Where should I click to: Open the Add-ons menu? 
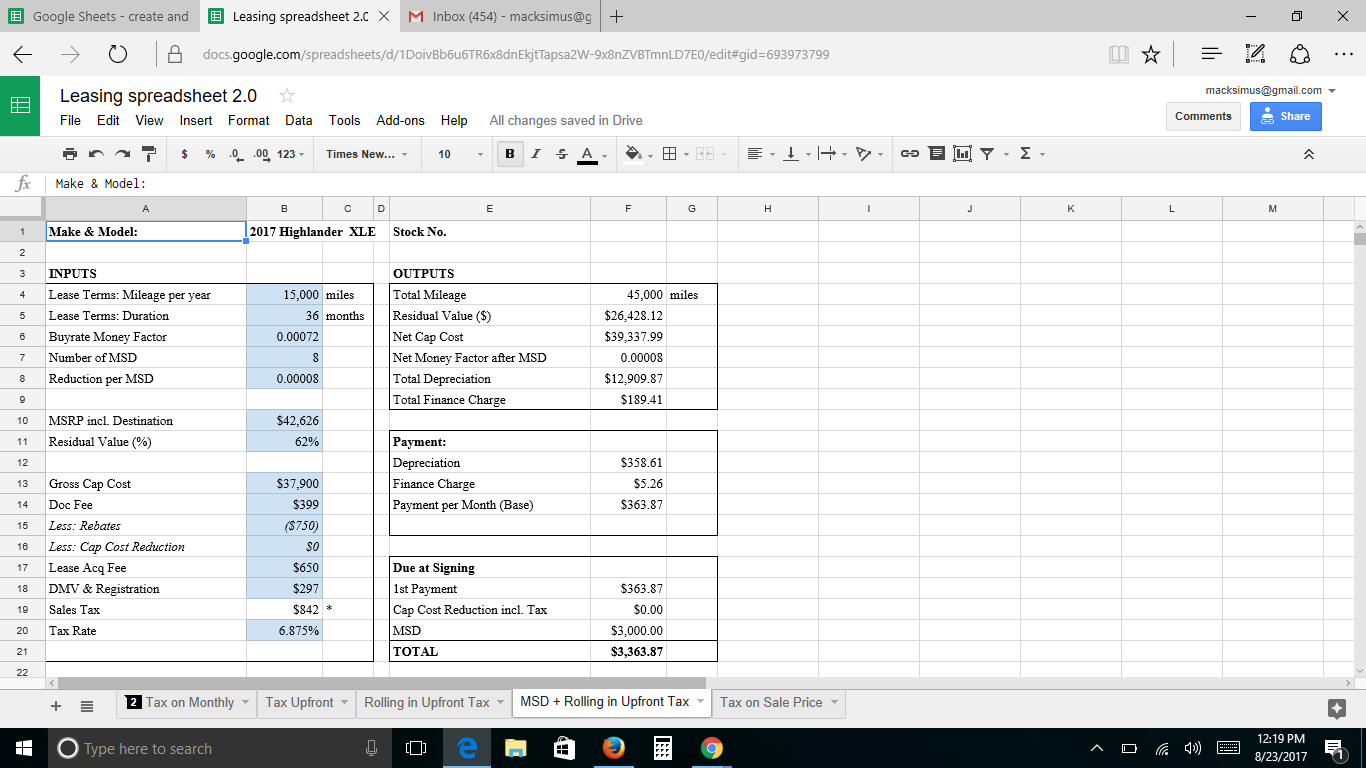click(x=400, y=120)
